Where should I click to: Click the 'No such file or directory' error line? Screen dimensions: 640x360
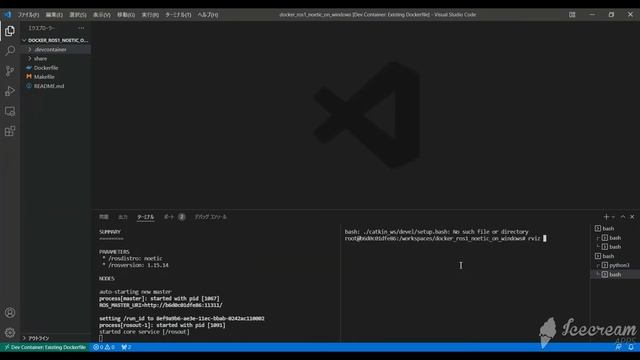436,232
